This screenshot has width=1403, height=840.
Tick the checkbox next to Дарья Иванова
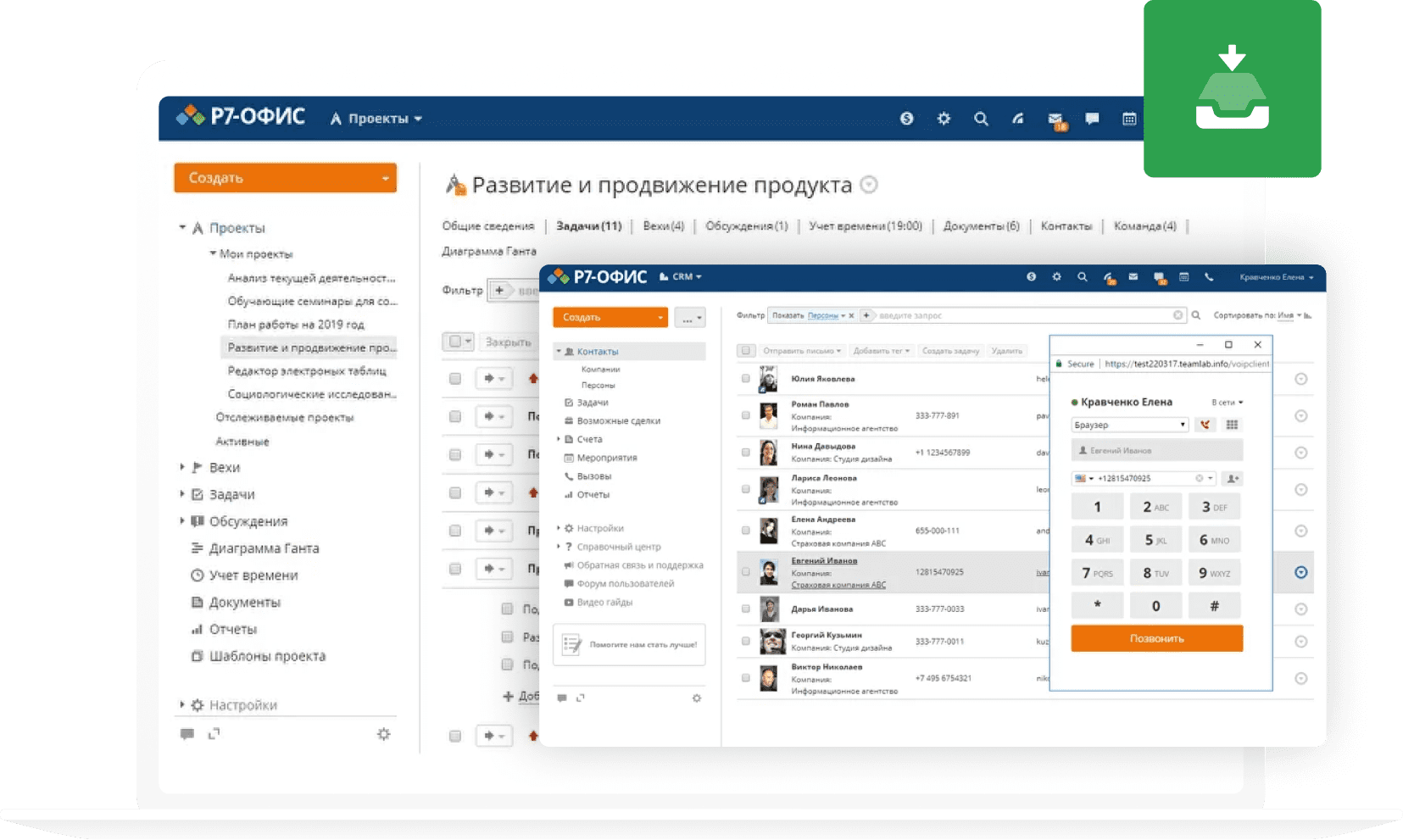746,609
